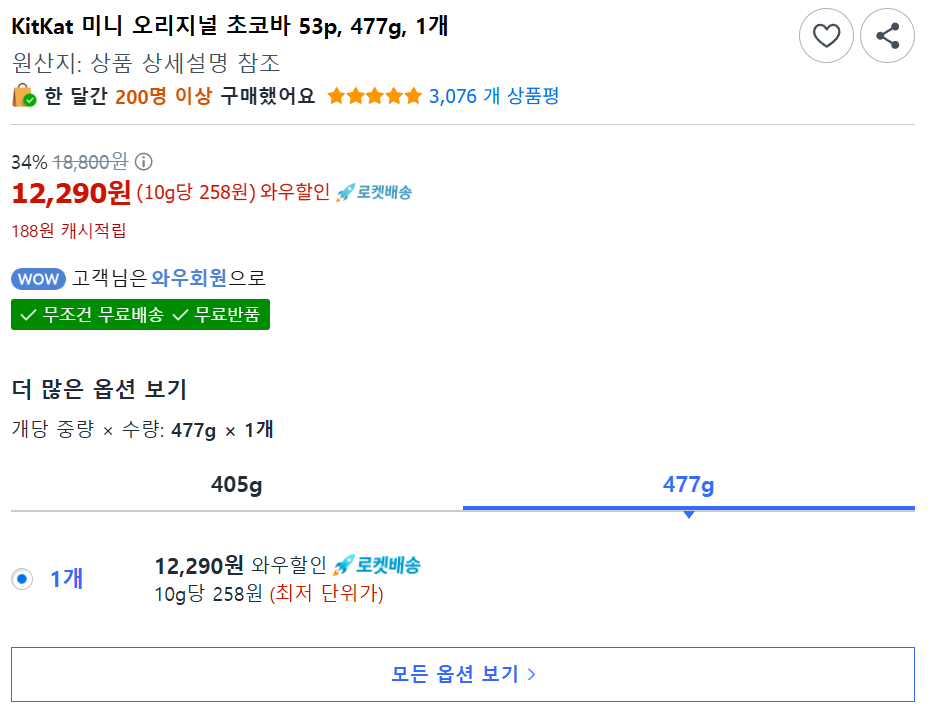Click the heart wishlist icon
The image size is (937, 717).
click(826, 37)
